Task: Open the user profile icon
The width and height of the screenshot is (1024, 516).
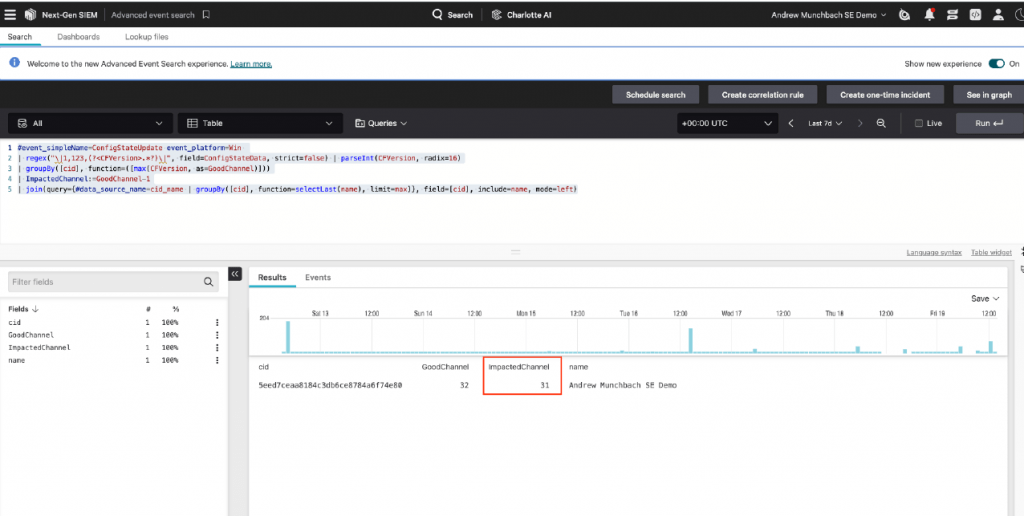Action: [x=1000, y=15]
